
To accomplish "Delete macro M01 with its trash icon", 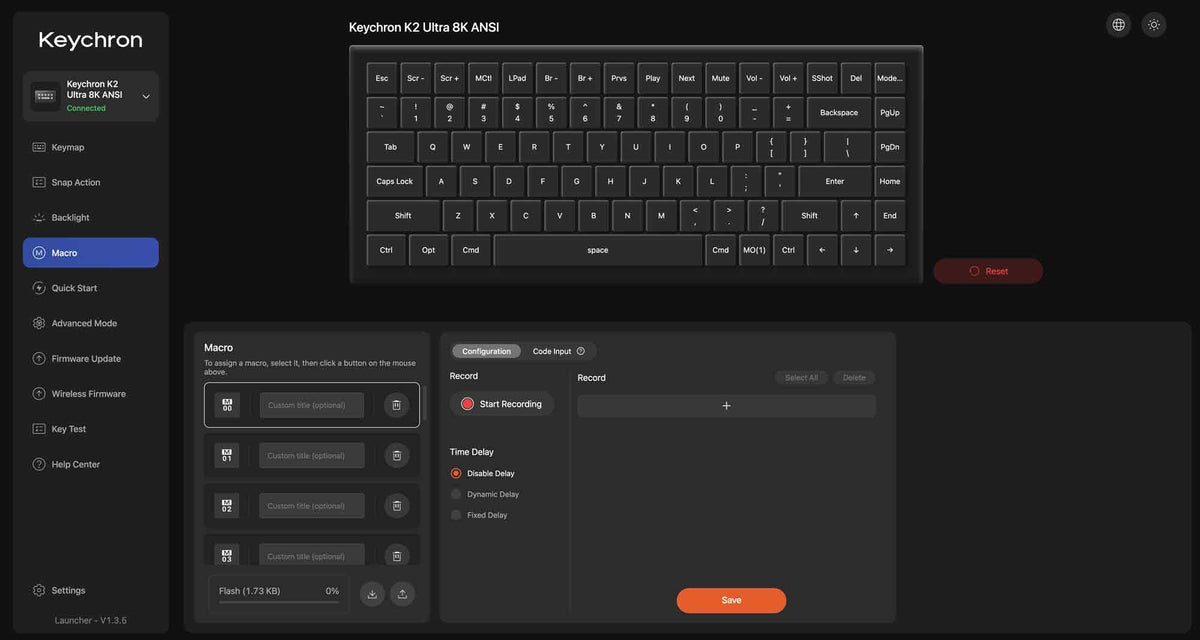I will [x=396, y=455].
